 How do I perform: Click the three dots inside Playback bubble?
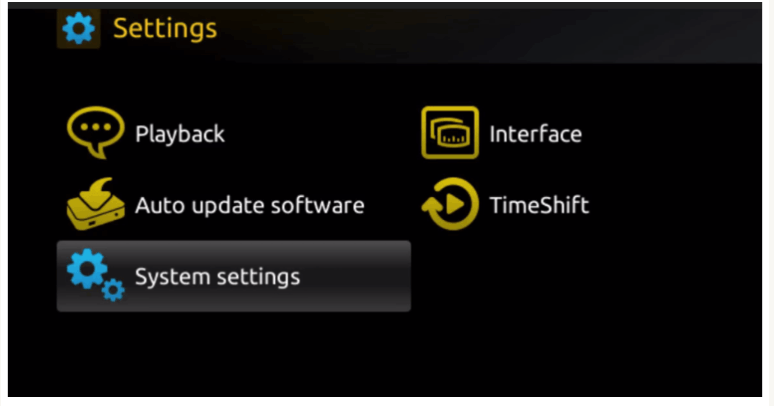[95, 127]
